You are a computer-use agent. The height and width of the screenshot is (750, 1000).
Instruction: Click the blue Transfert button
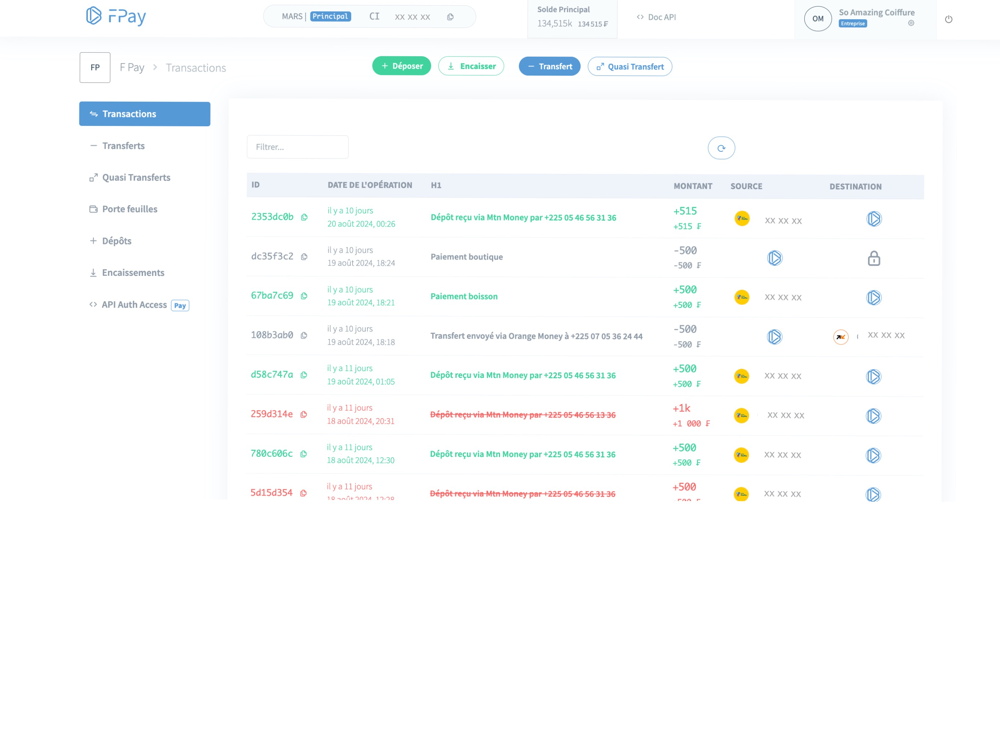[550, 66]
